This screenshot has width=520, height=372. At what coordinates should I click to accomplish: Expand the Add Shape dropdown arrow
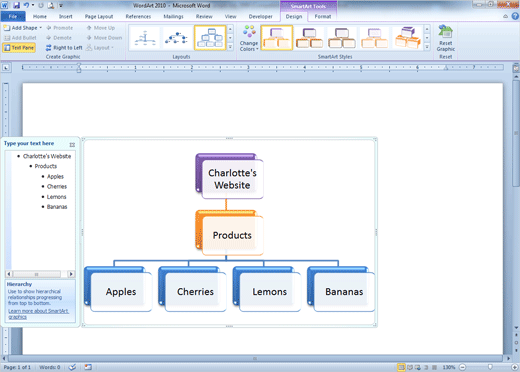pyautogui.click(x=41, y=28)
